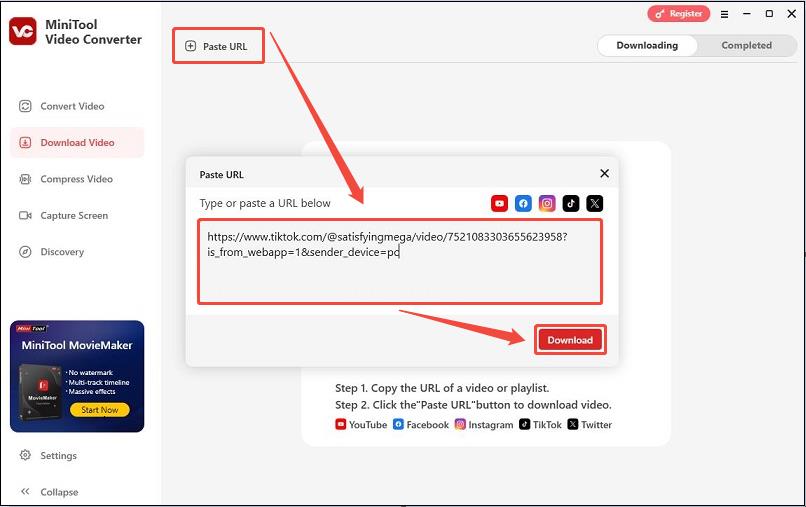Click the 'Step 2. Click the"Paste URL"button' text
Screen dimensions: 806x507
click(x=473, y=405)
